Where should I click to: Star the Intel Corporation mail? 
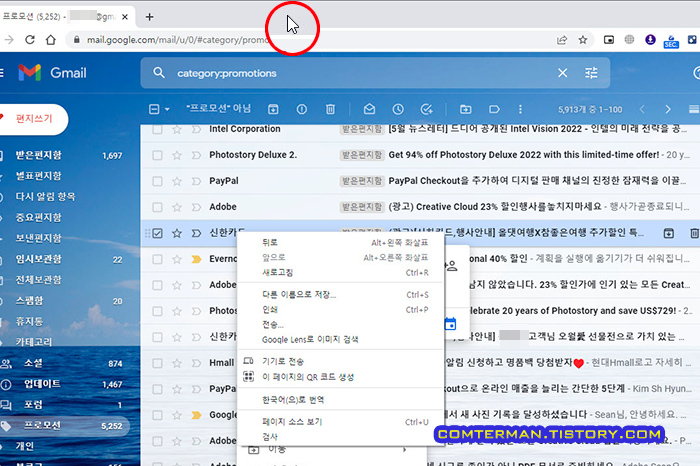(x=177, y=129)
